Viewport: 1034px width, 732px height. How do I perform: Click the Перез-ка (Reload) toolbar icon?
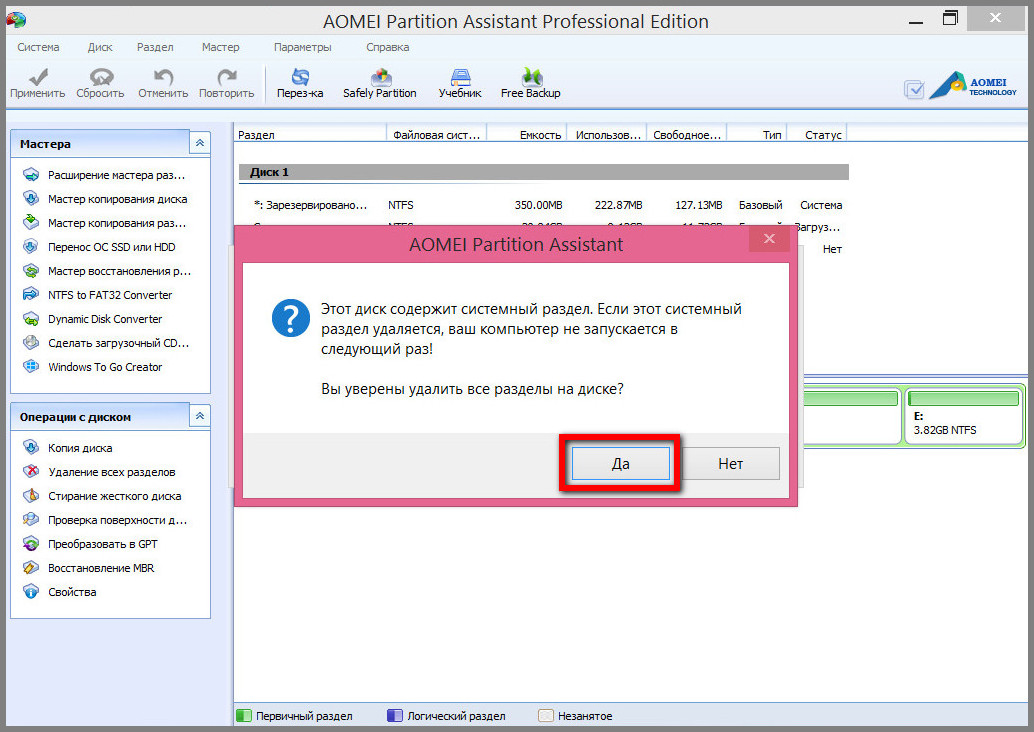point(300,77)
